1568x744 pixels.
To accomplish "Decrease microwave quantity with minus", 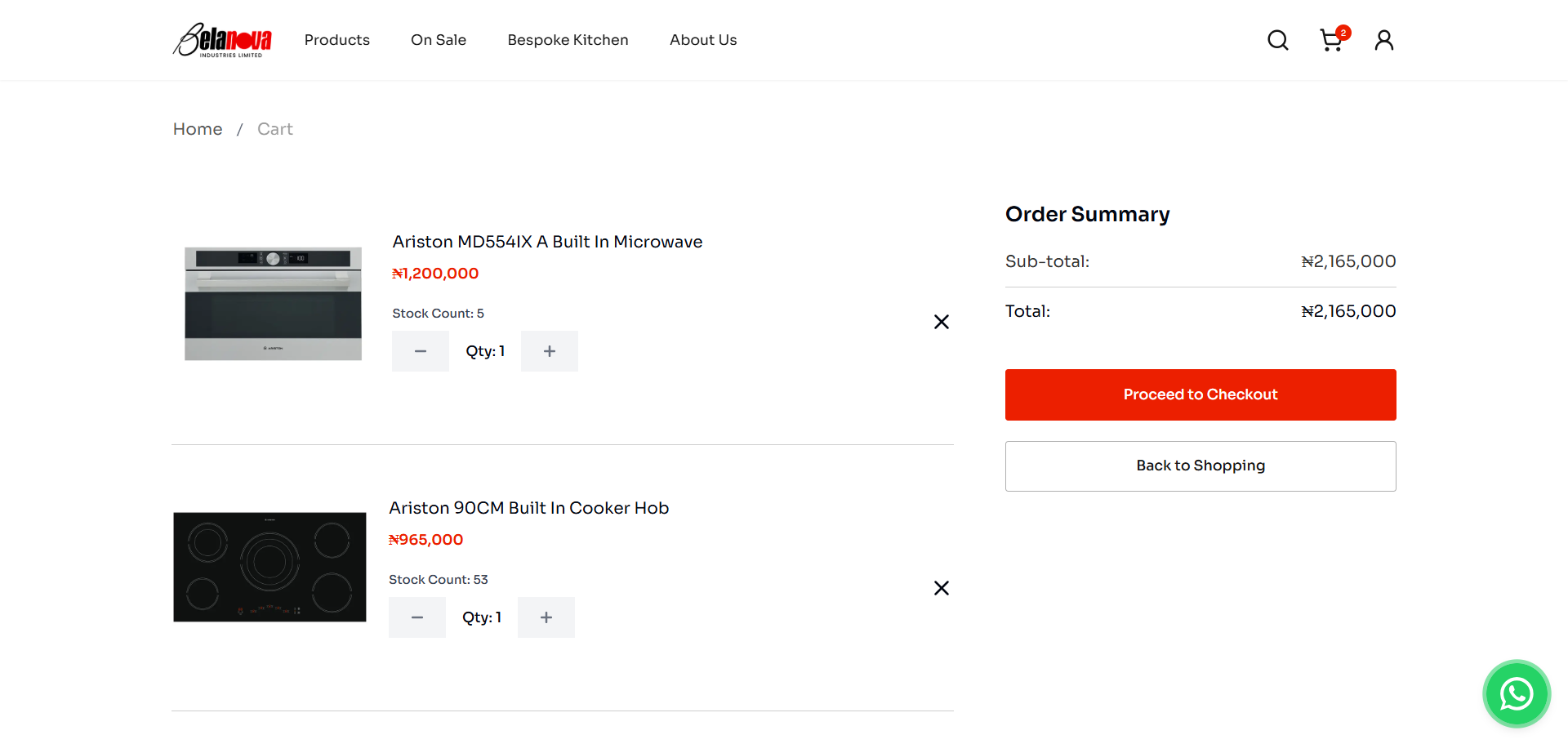I will point(421,351).
